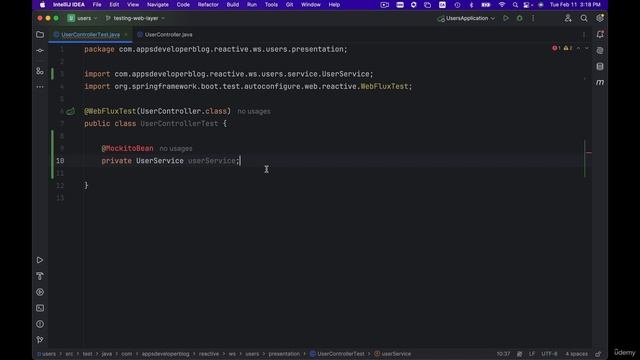Open more run actions menu
The width and height of the screenshot is (640, 360).
[x=533, y=18]
